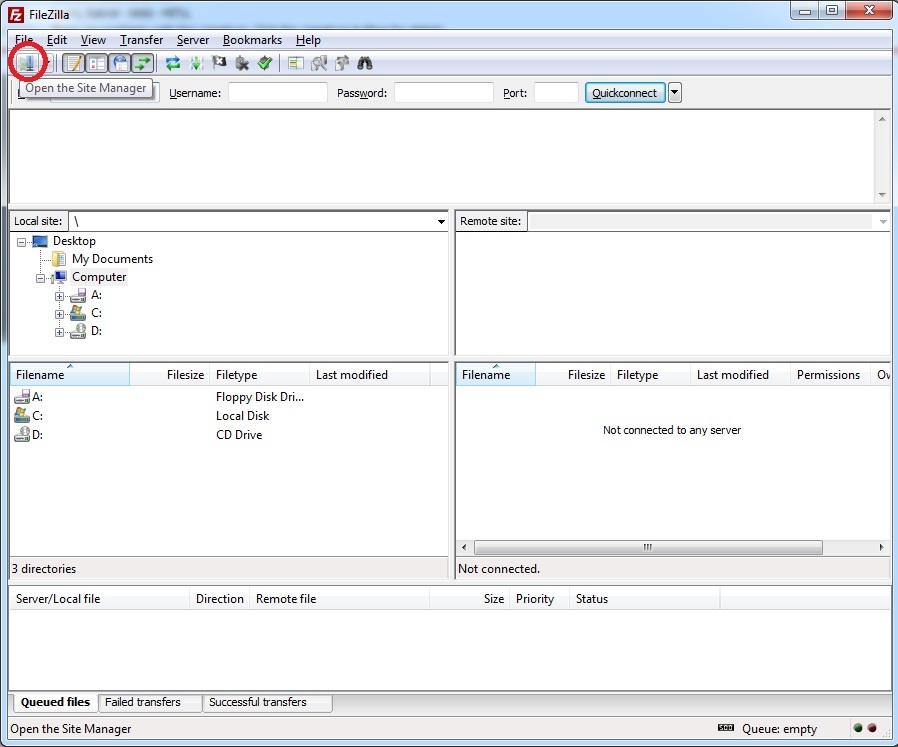The image size is (898, 747).
Task: Open the Site Manager dropdown arrow
Action: [49, 62]
